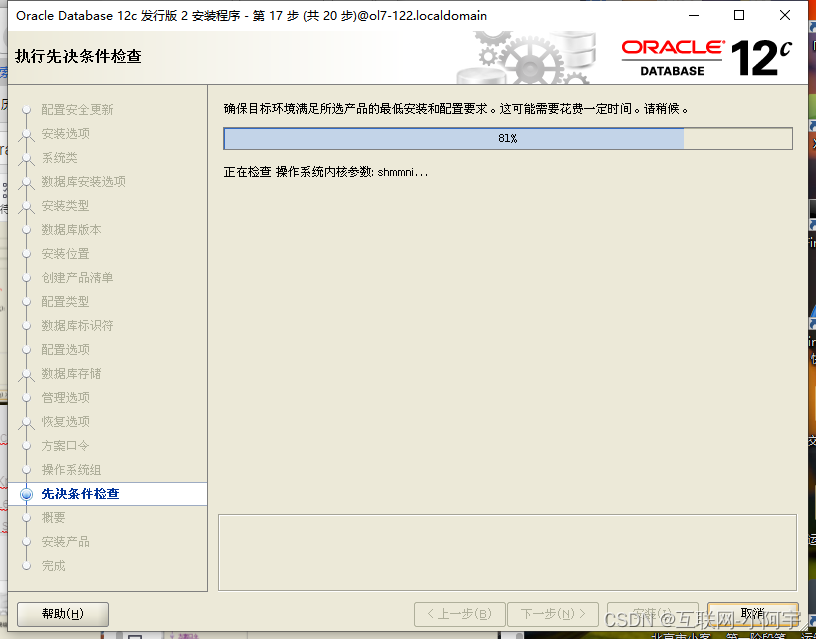Image resolution: width=816 pixels, height=639 pixels.
Task: Close the Oracle installer window
Action: pos(785,16)
